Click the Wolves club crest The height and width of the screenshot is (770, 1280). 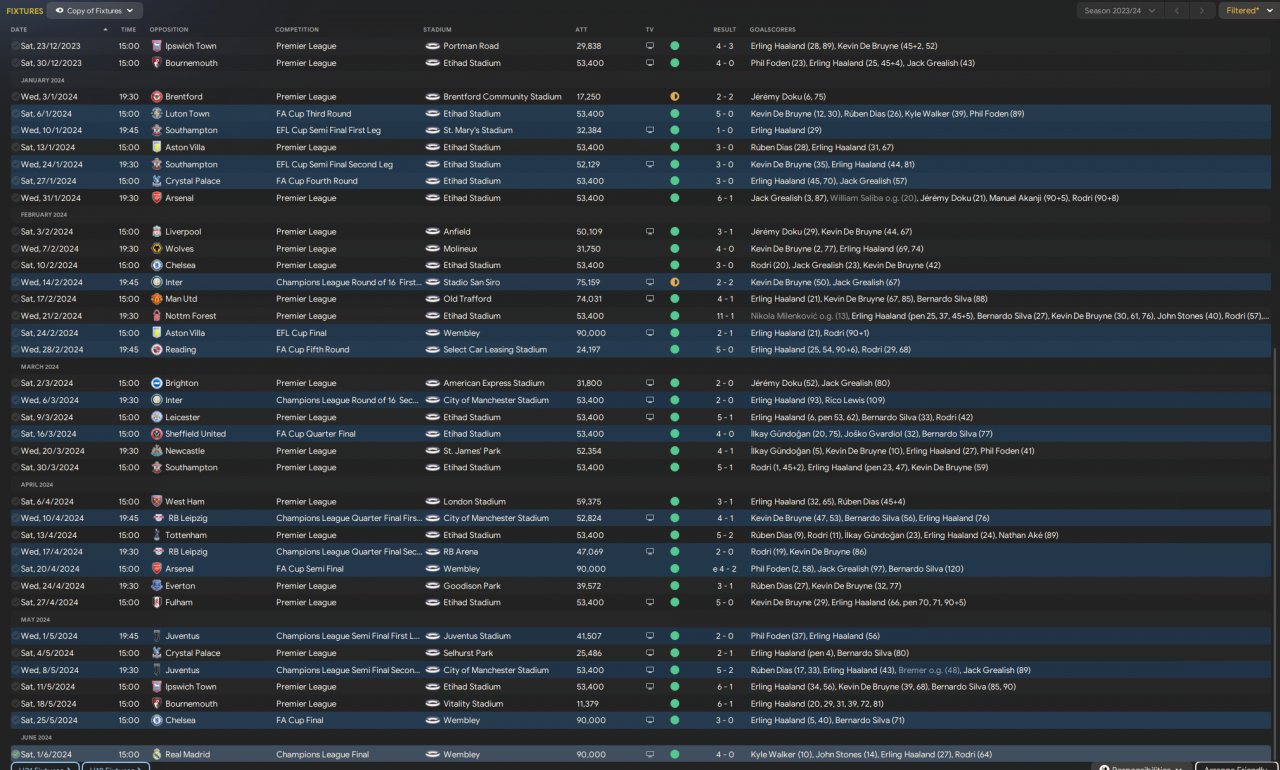157,249
